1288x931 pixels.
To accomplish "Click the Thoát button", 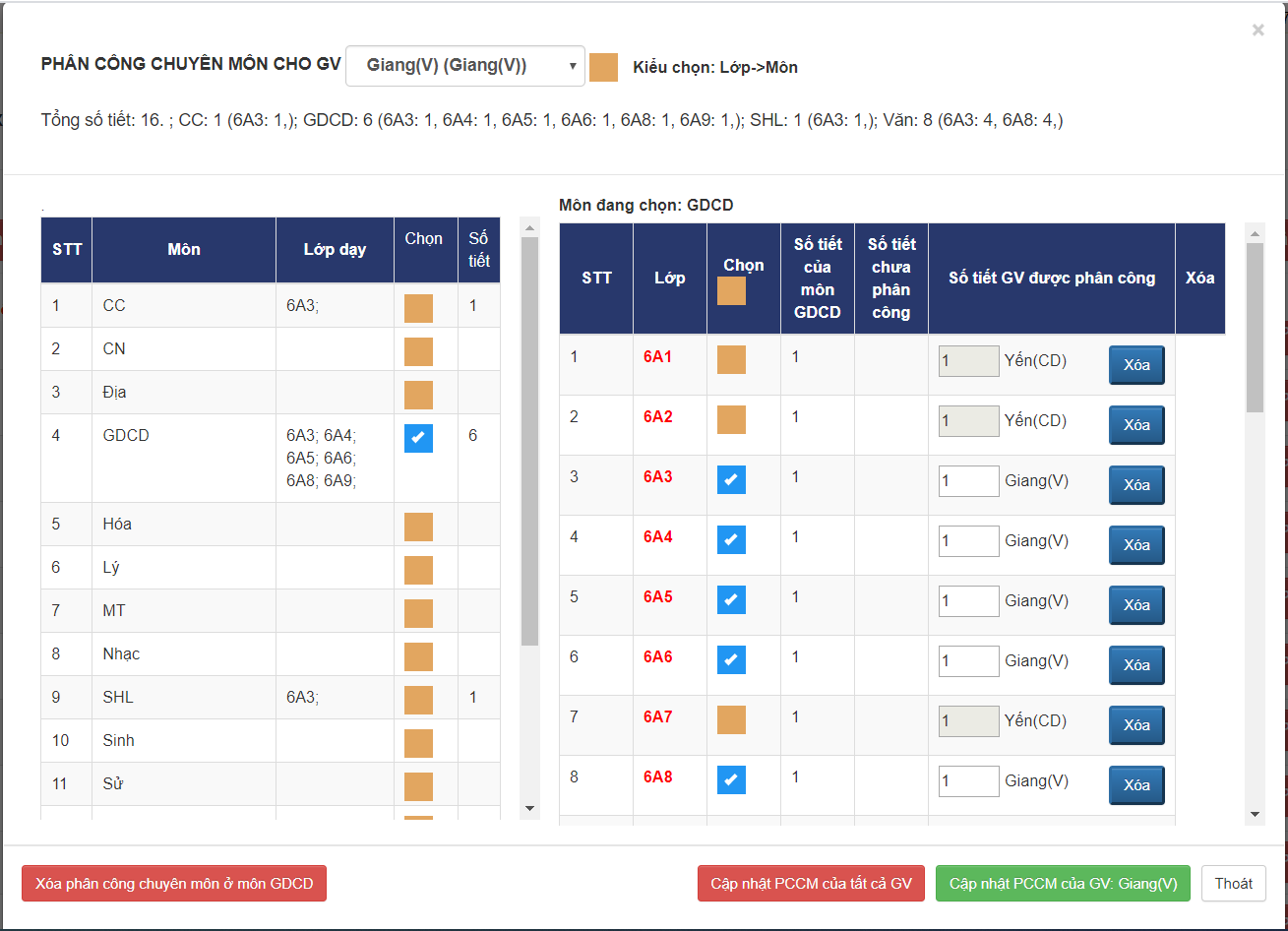I will (x=1233, y=884).
